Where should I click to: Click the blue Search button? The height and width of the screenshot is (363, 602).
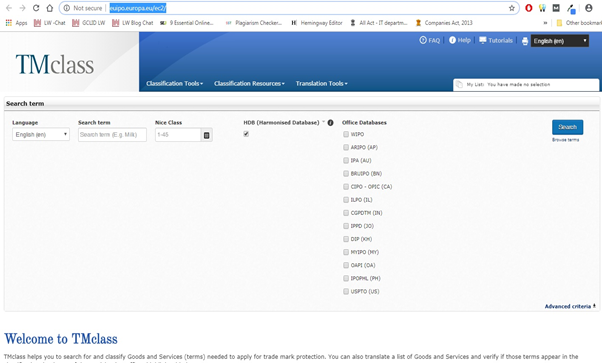tap(567, 127)
